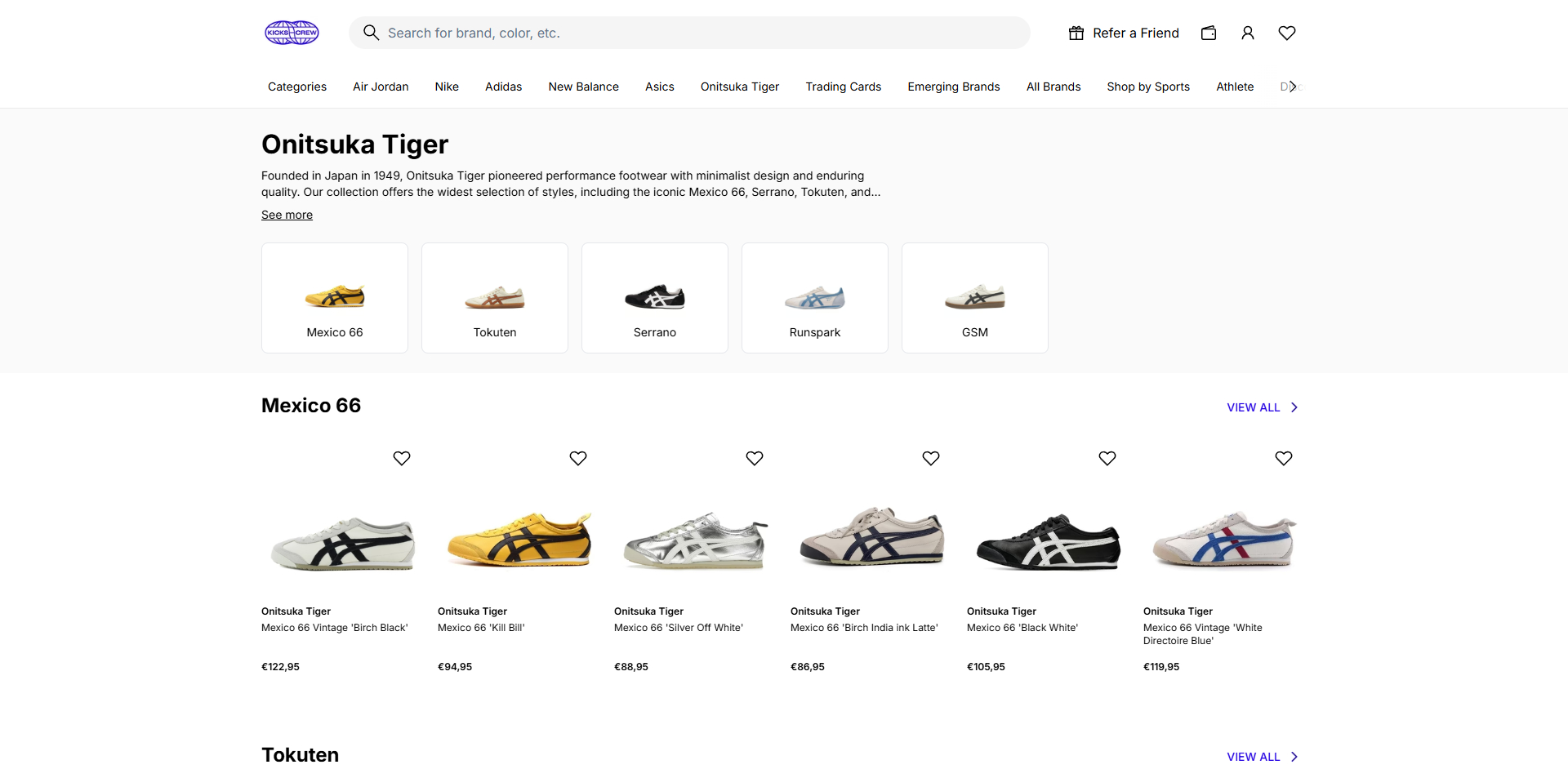Favorite the Mexico 66 'Kill Bill' sneaker
1568x778 pixels.
tap(577, 458)
